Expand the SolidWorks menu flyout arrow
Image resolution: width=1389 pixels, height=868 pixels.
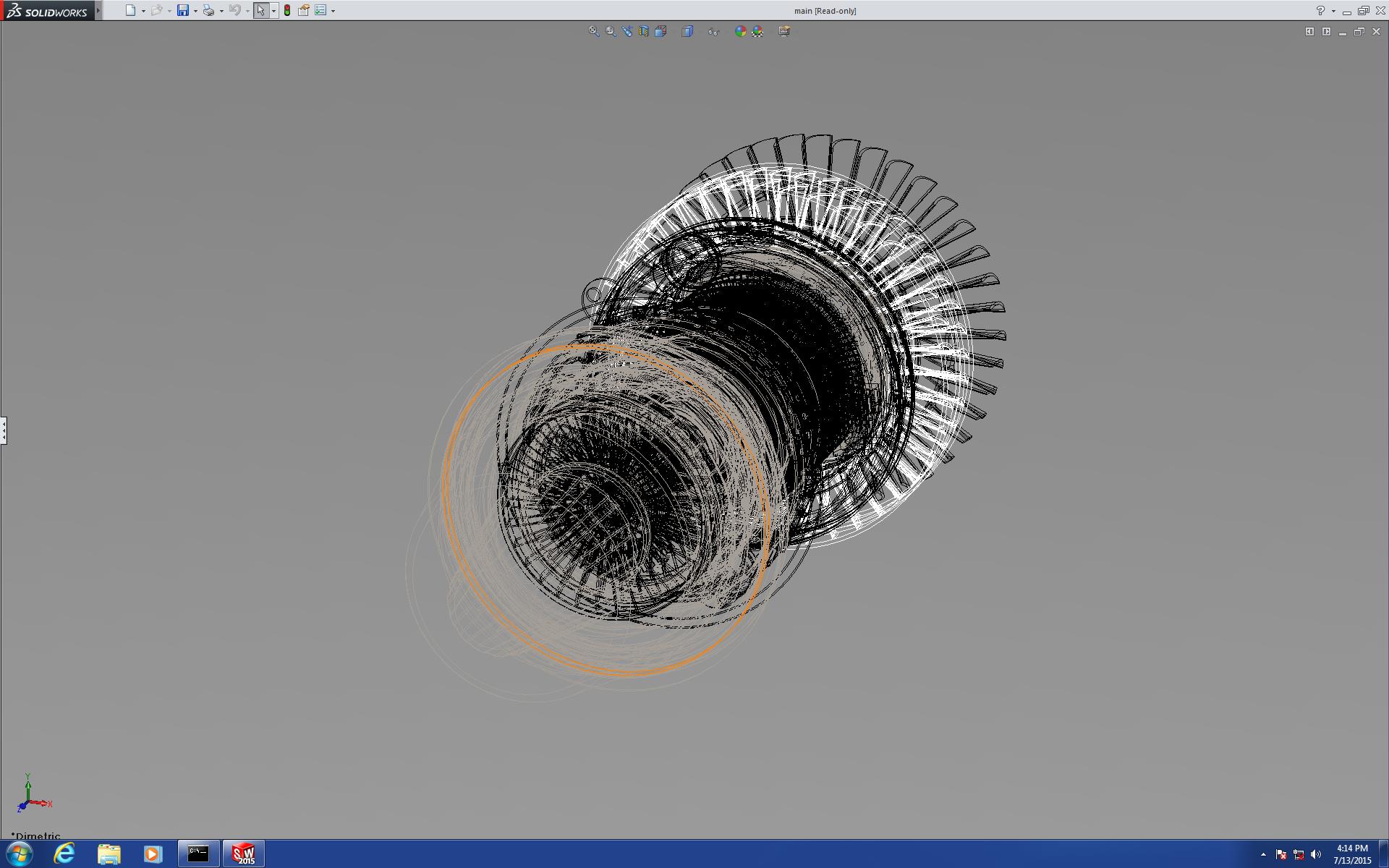point(98,10)
